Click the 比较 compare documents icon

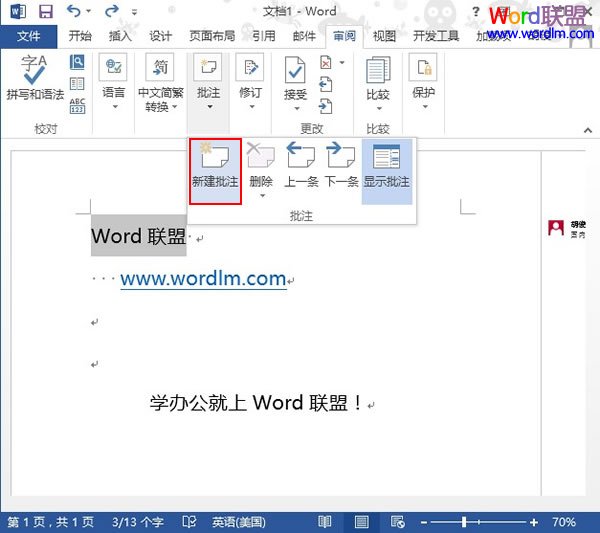378,70
